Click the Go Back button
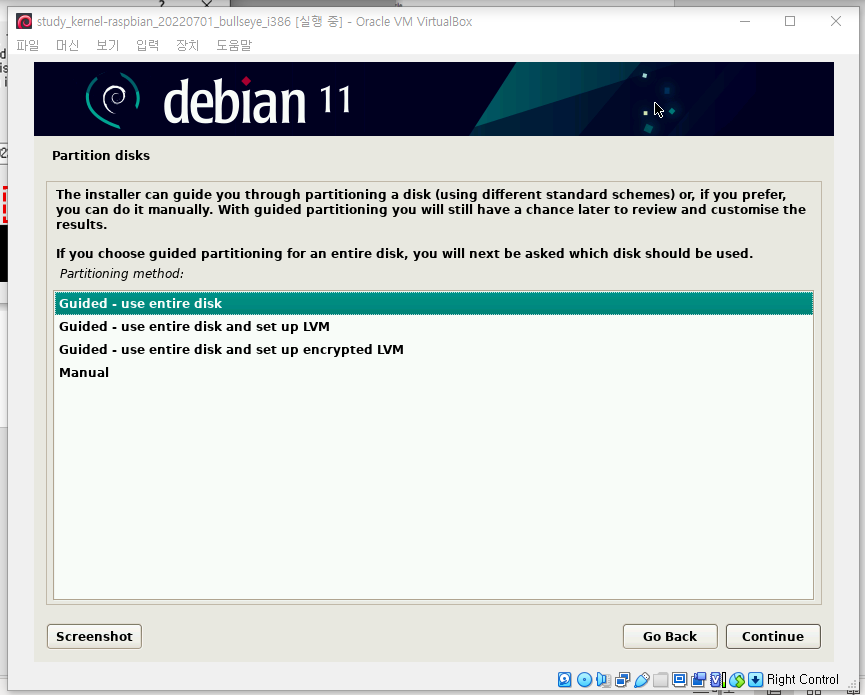This screenshot has width=865, height=695. point(669,636)
